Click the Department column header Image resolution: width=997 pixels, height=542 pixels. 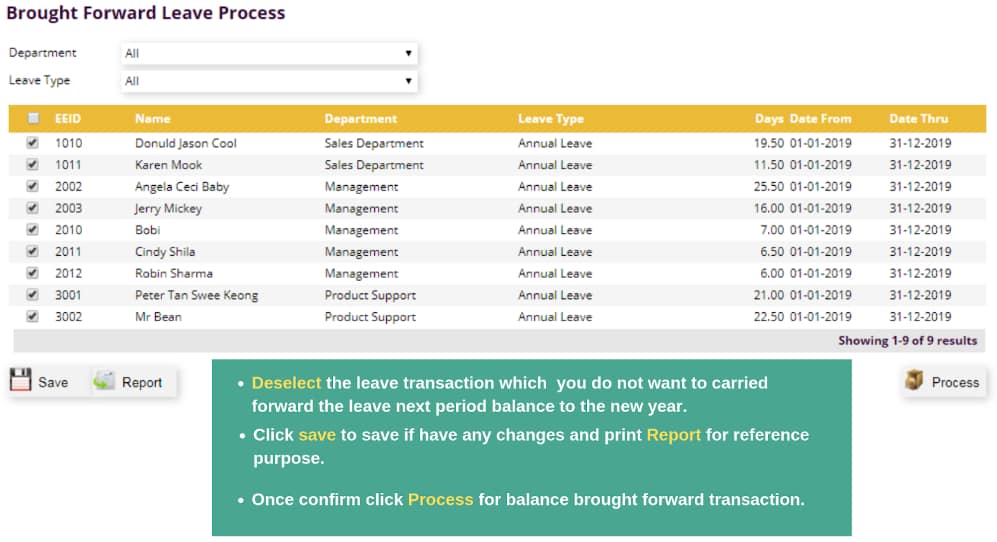coord(361,118)
